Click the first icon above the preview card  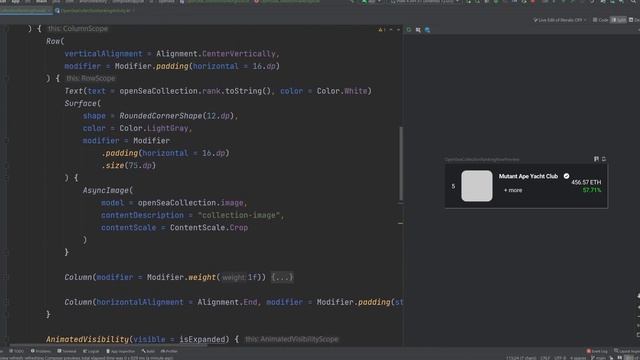tap(596, 159)
